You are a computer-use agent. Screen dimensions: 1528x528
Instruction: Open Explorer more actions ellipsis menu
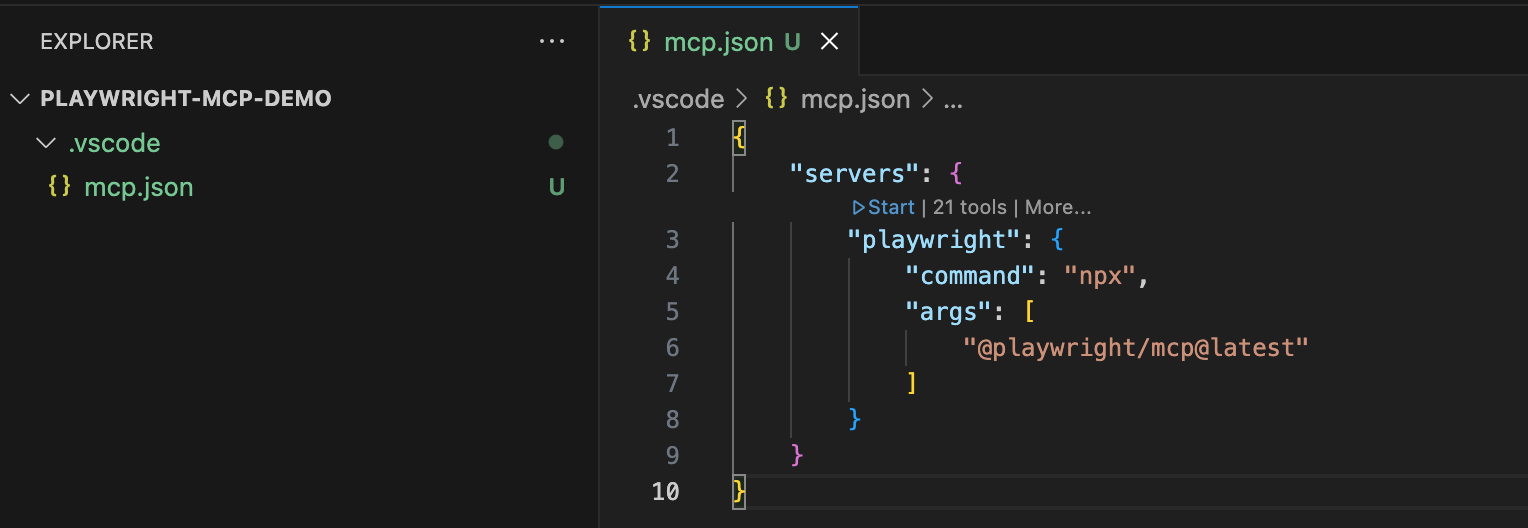pyautogui.click(x=552, y=42)
